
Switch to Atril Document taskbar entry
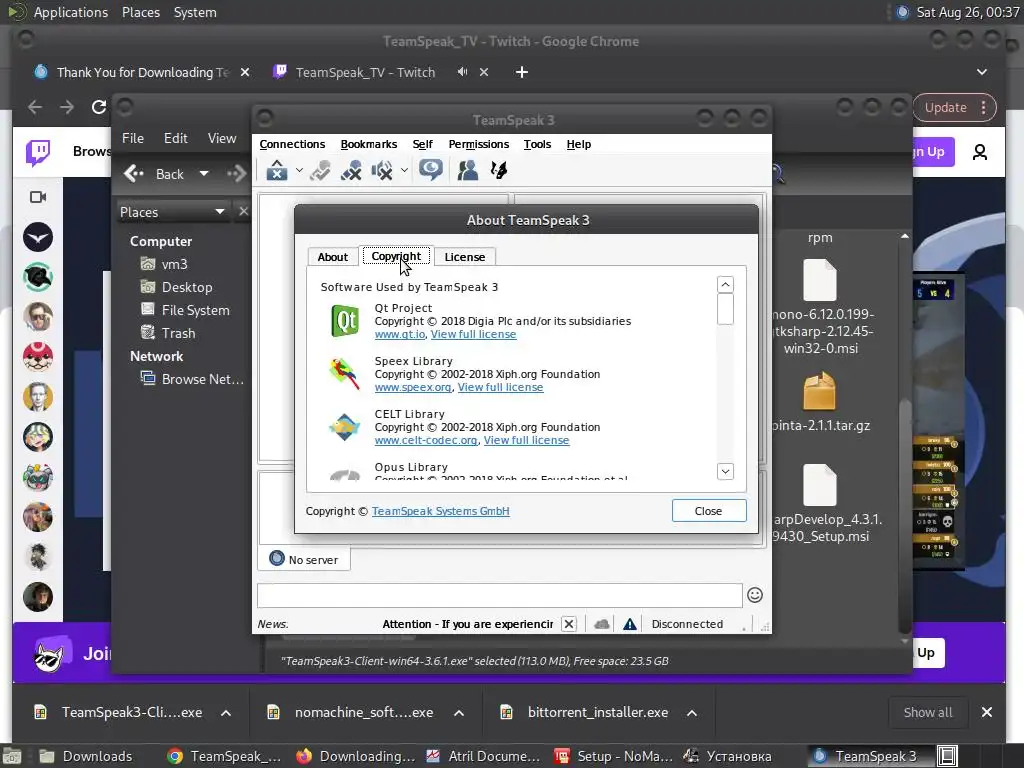coord(483,756)
